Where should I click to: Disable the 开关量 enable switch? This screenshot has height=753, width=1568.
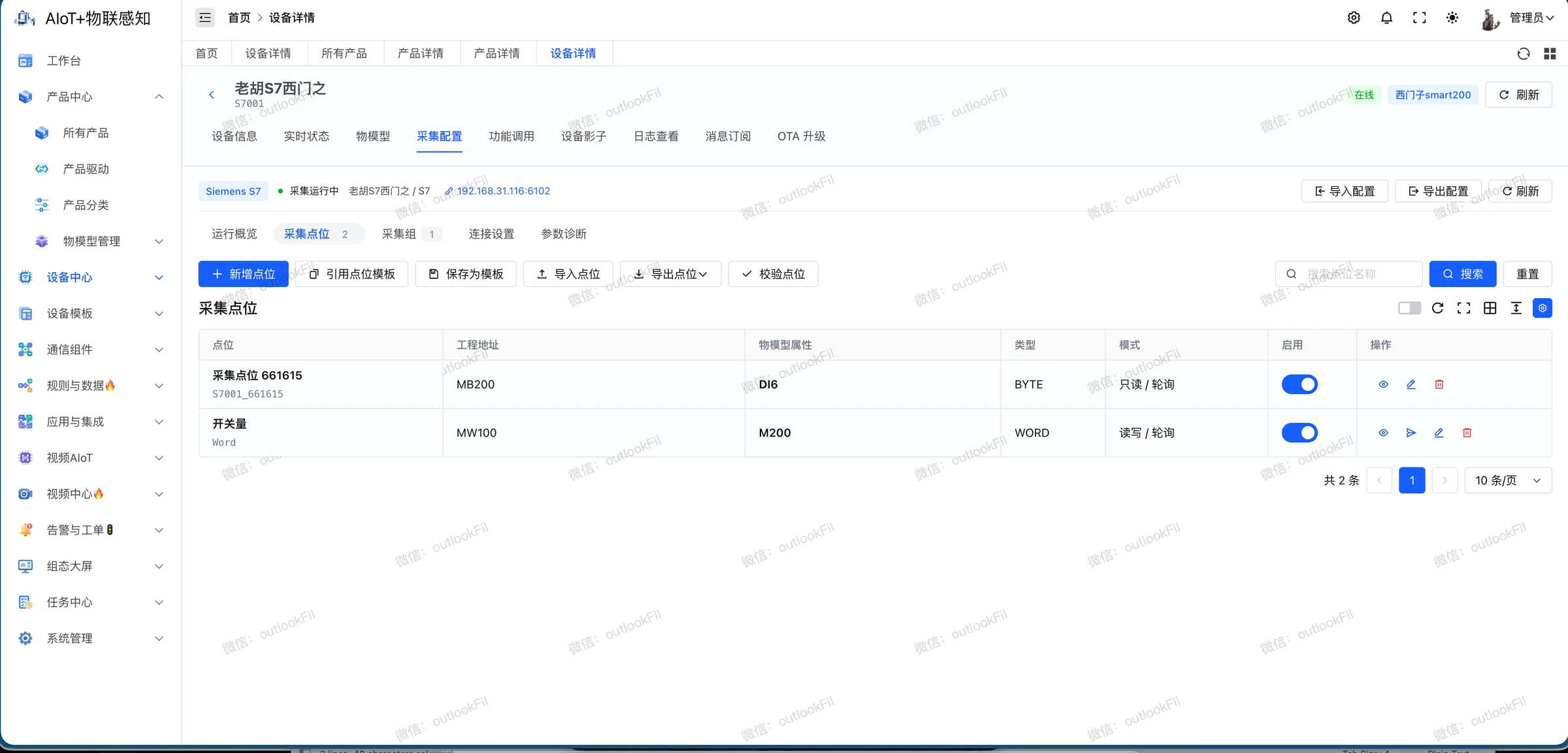pyautogui.click(x=1299, y=433)
